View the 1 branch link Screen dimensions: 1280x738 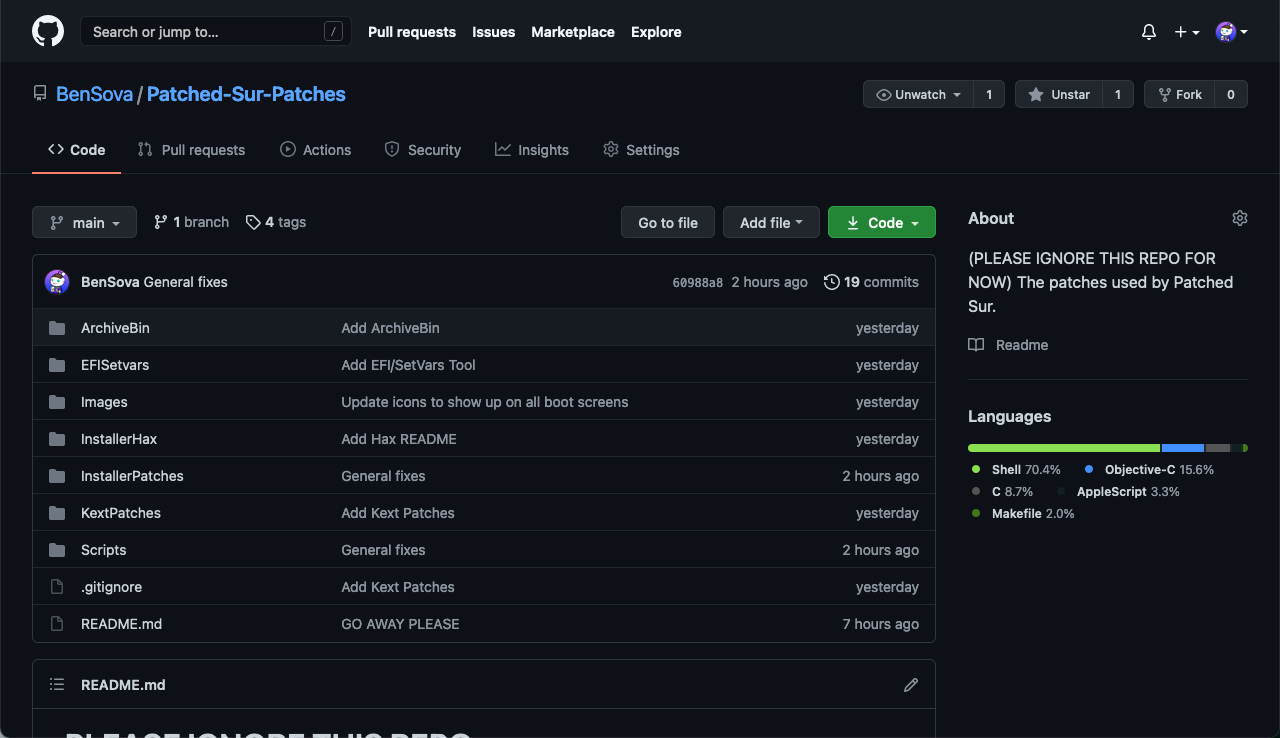pyautogui.click(x=191, y=222)
